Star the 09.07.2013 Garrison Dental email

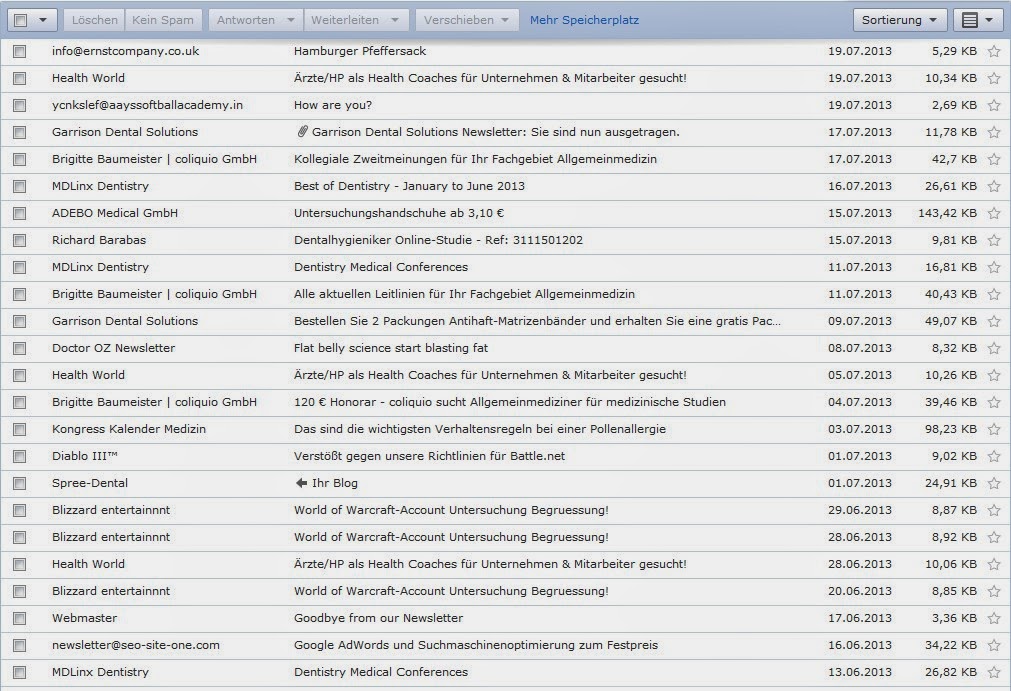point(994,321)
